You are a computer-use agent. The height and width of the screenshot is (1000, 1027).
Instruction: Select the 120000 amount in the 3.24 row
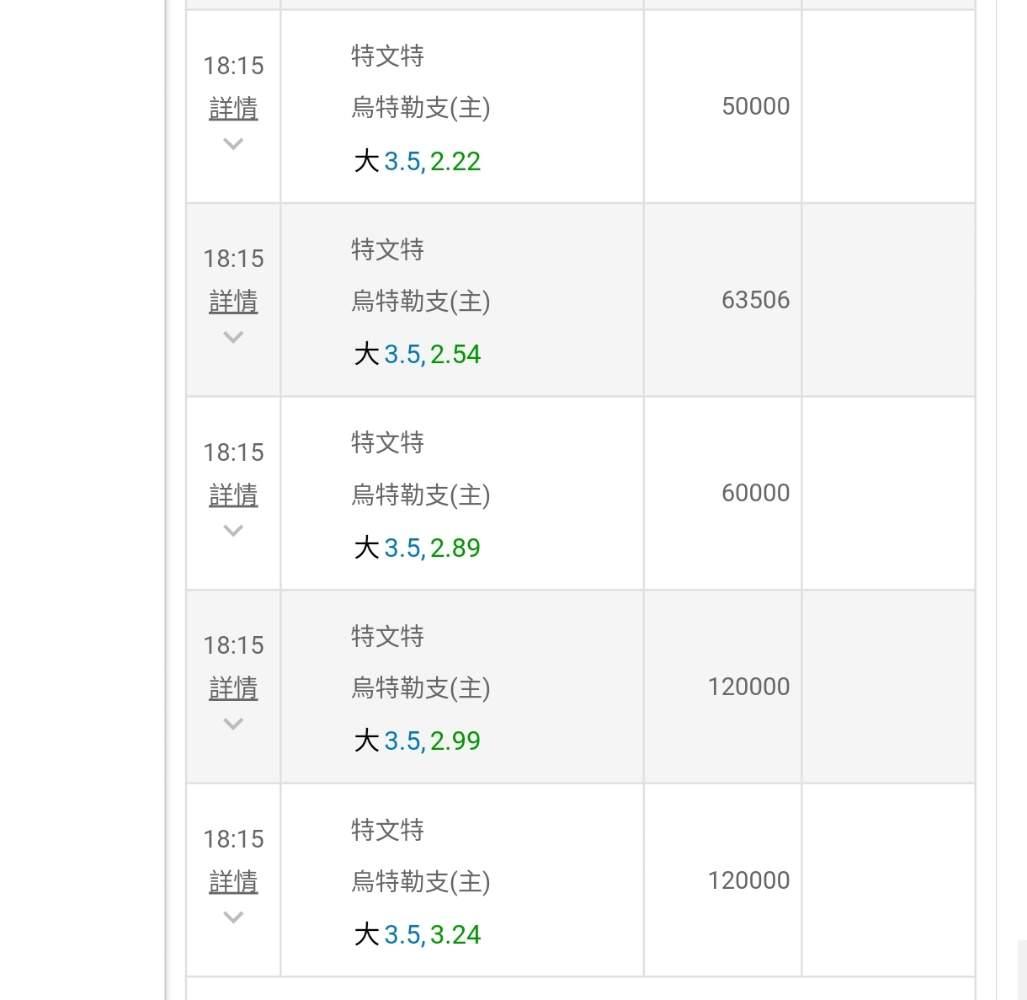748,881
